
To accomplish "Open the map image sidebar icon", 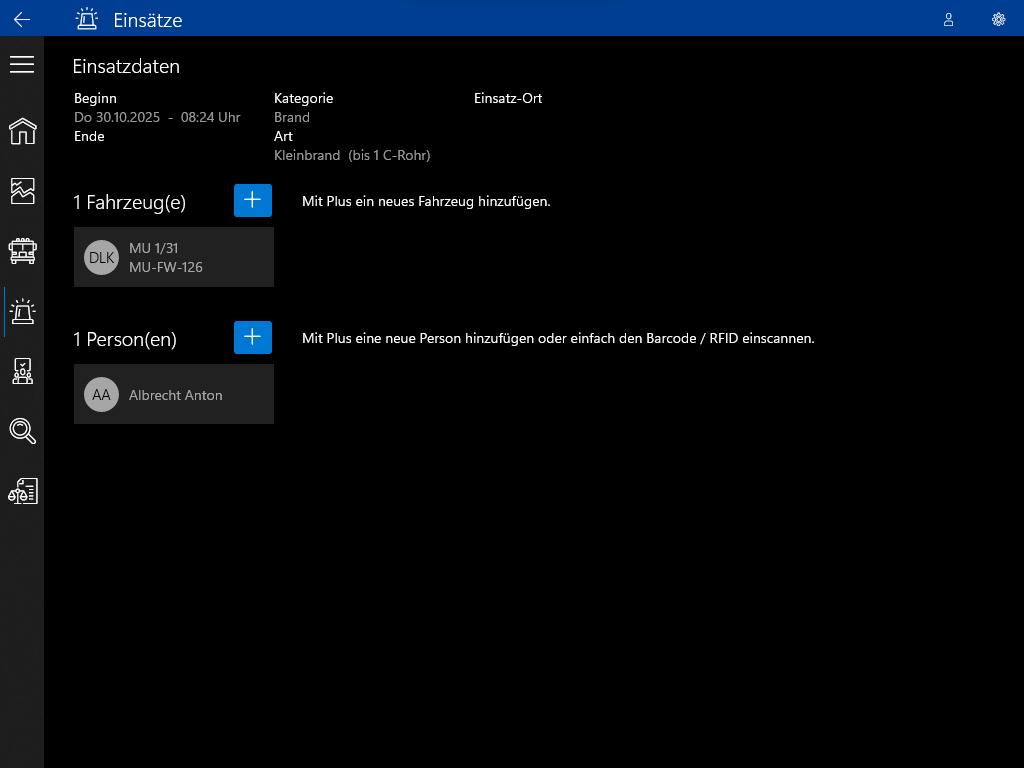I will click(x=22, y=191).
